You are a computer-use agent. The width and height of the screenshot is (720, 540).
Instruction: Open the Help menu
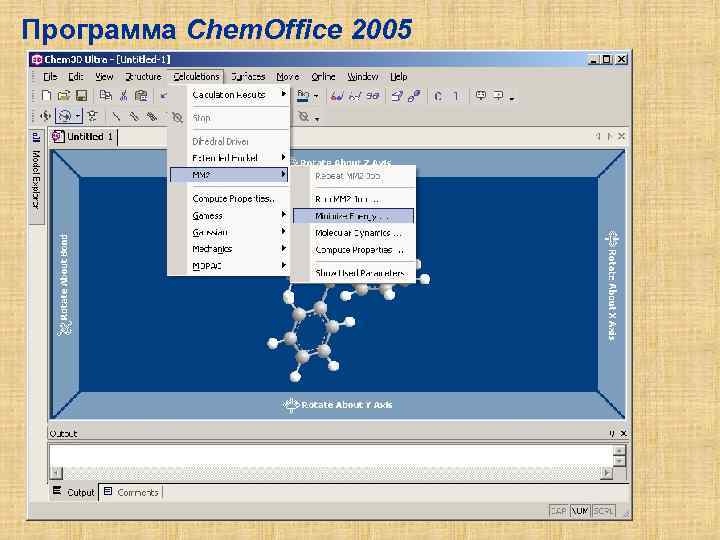(x=399, y=77)
